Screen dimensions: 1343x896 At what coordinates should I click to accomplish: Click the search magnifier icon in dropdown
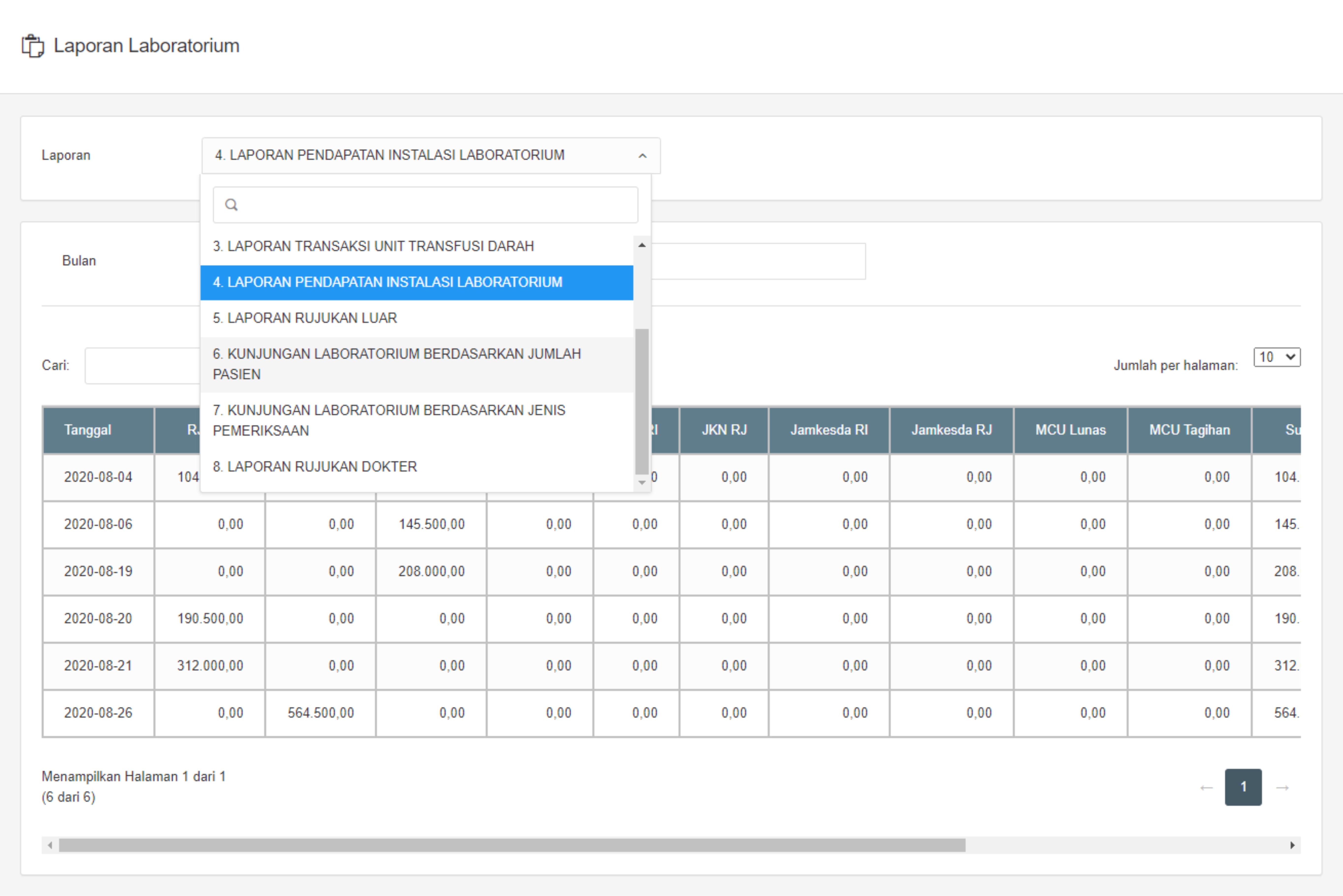tap(231, 204)
